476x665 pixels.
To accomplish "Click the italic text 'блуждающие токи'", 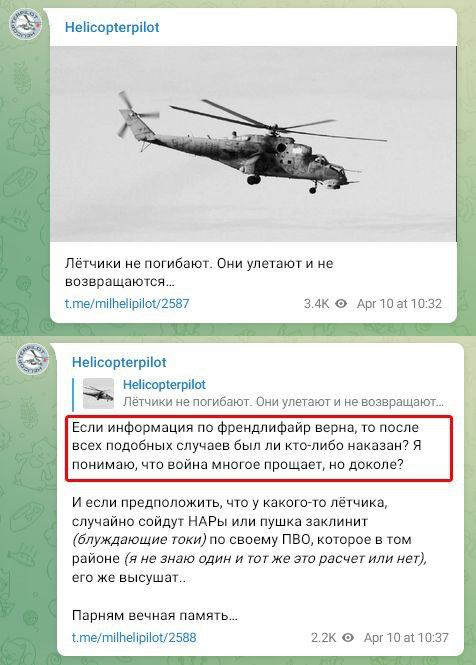I will (140, 540).
